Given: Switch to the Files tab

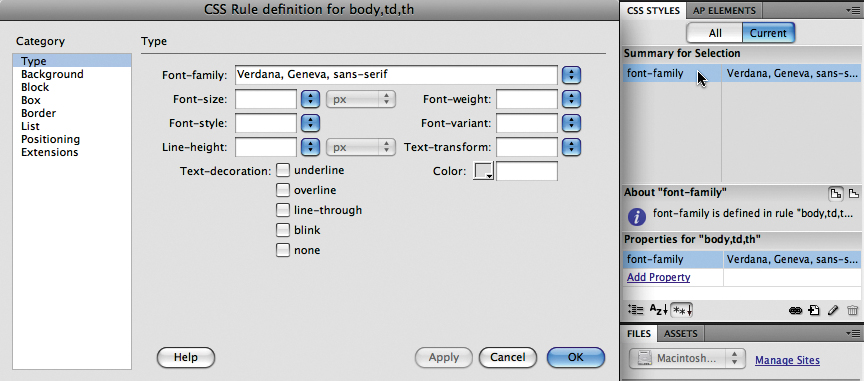Looking at the screenshot, I should point(639,333).
